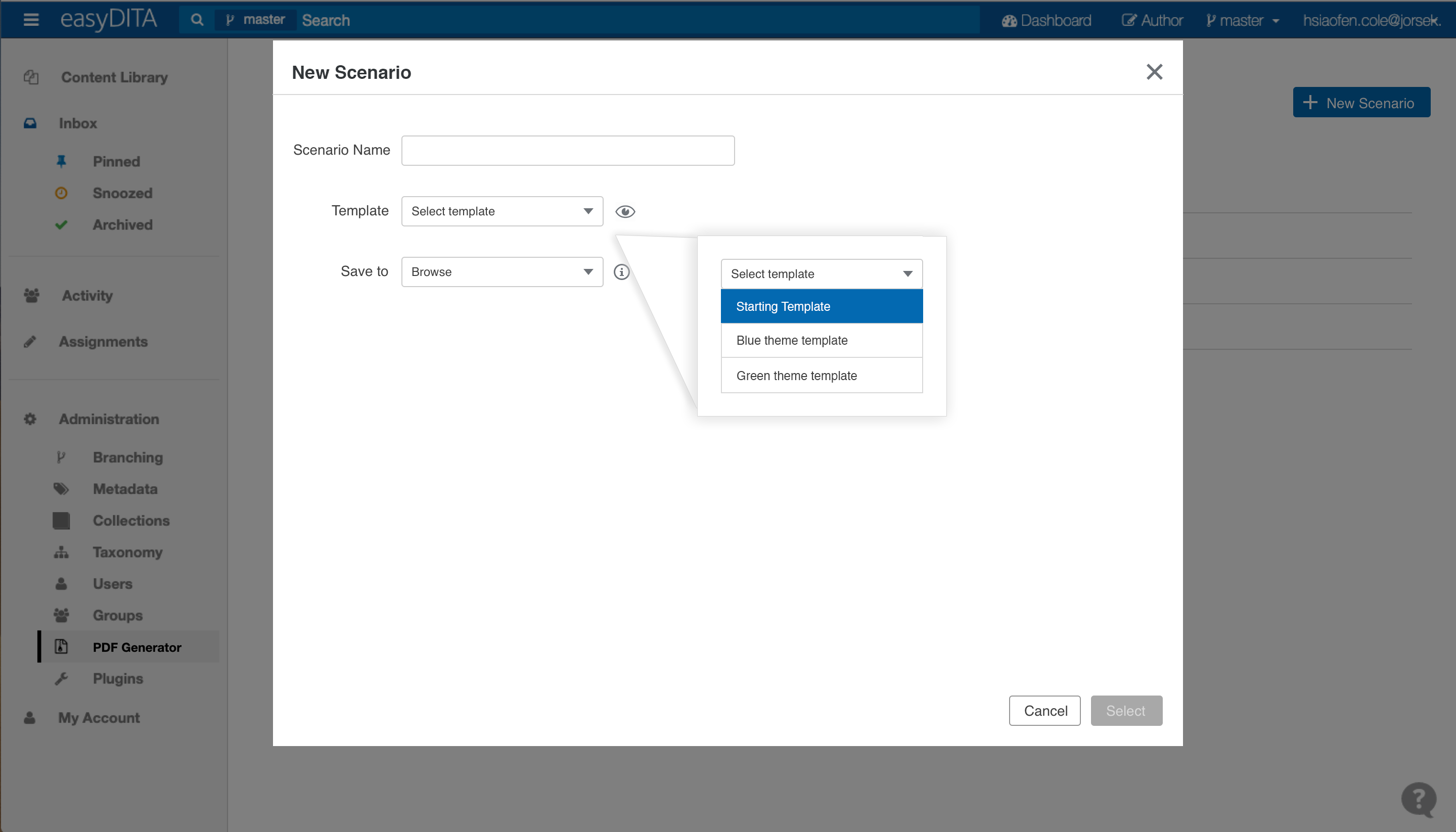Screen dimensions: 1456x832
Task: Open Collections settings
Action: pos(131,521)
